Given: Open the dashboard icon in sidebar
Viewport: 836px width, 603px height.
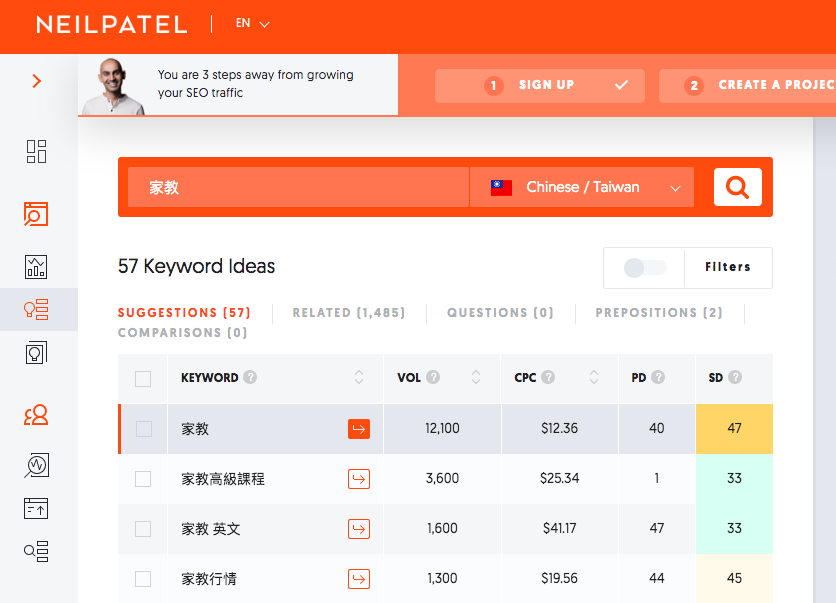Looking at the screenshot, I should click(36, 152).
